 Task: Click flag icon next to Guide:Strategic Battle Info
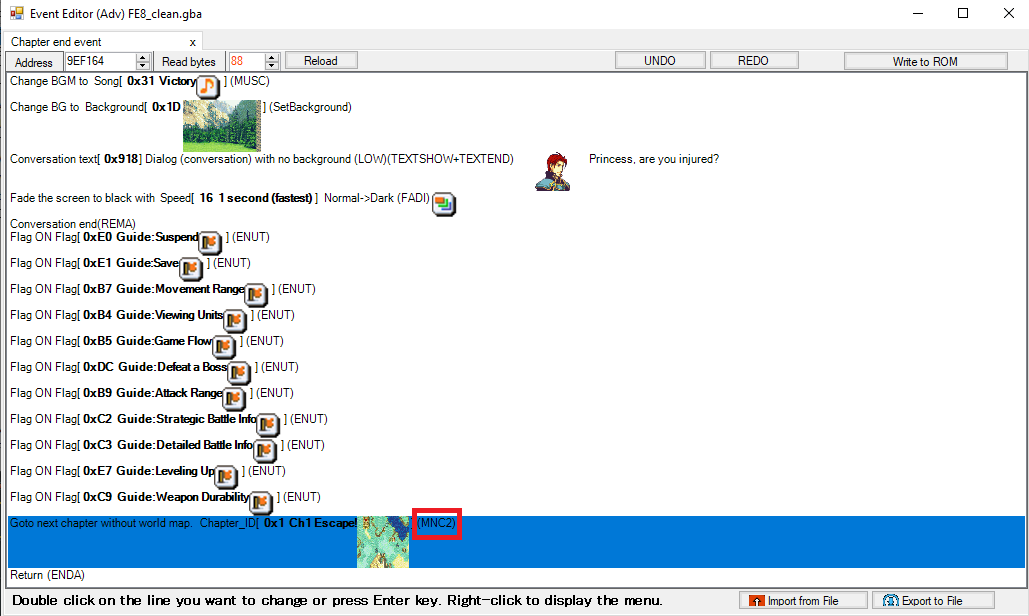pos(268,424)
